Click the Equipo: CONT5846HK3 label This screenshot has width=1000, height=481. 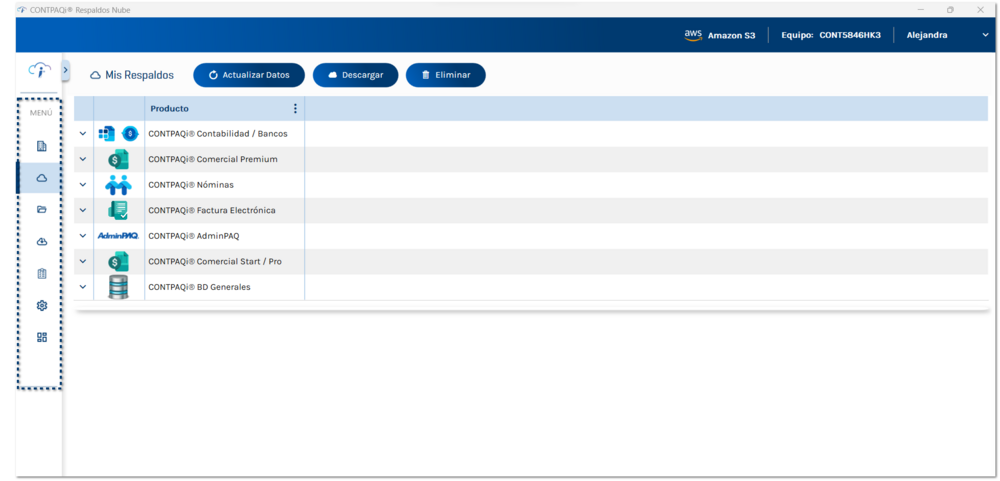click(831, 35)
